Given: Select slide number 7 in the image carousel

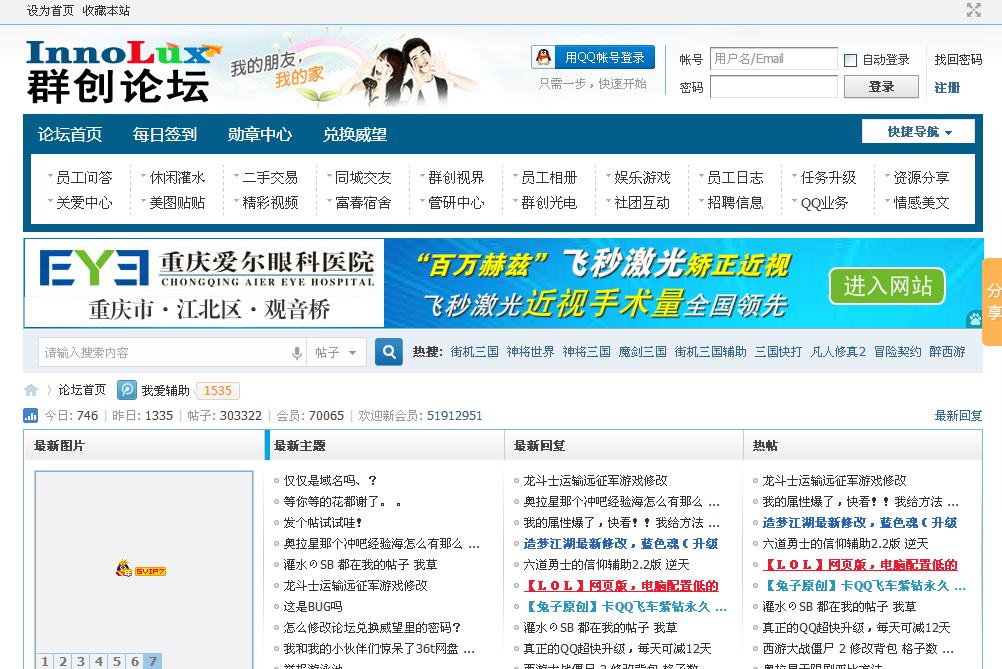Looking at the screenshot, I should click(152, 661).
